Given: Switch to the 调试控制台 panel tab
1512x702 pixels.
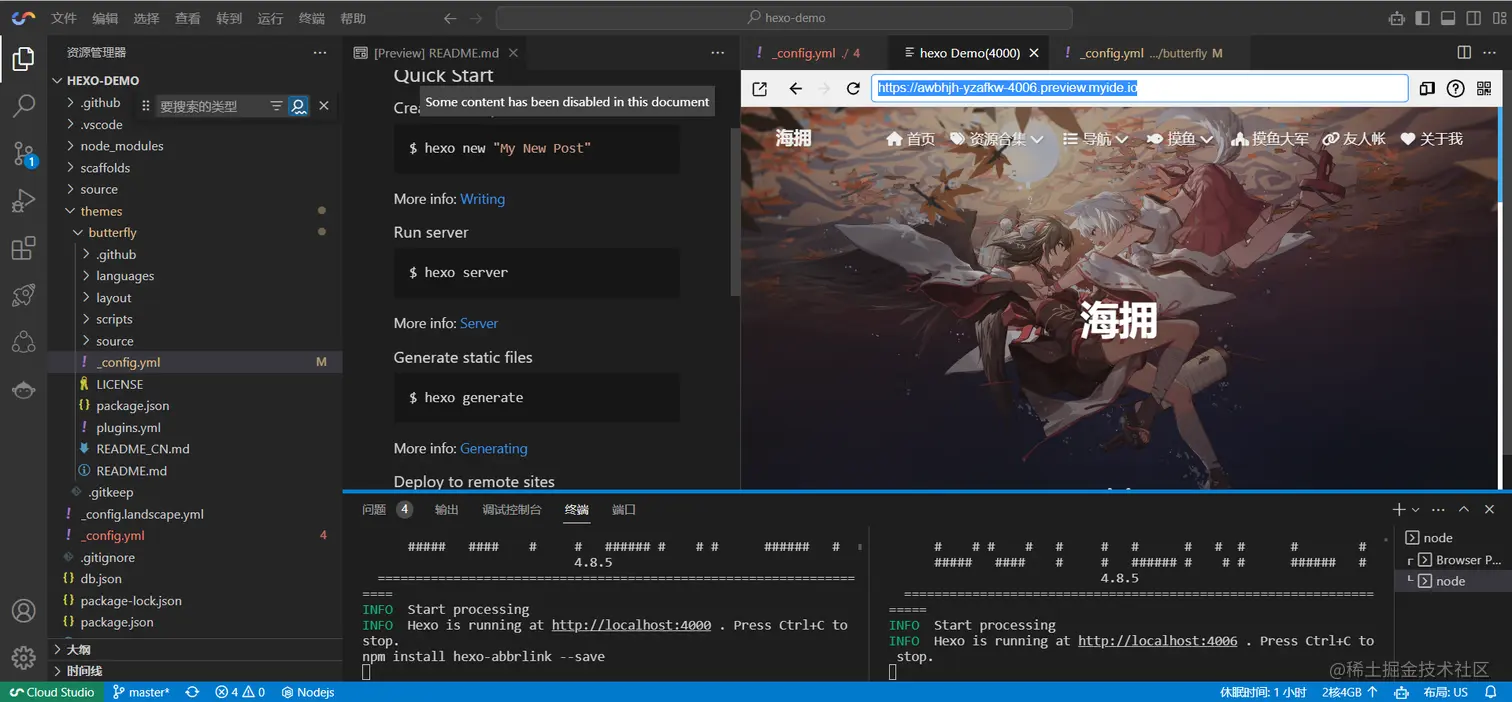Looking at the screenshot, I should (512, 510).
